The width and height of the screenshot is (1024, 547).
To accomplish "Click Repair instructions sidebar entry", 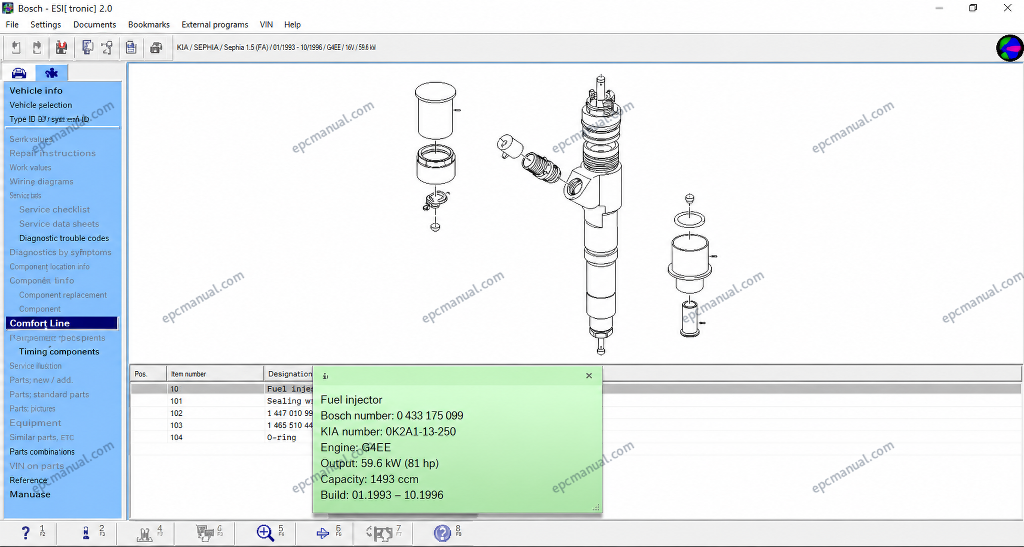I will click(x=52, y=153).
